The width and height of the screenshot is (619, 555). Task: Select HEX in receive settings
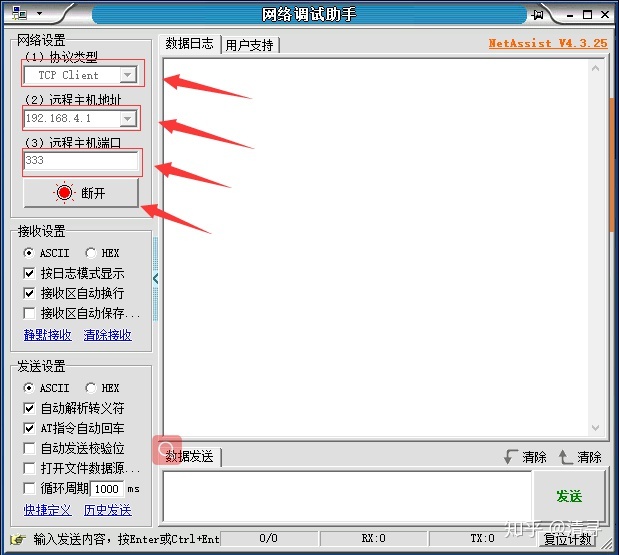[x=102, y=253]
